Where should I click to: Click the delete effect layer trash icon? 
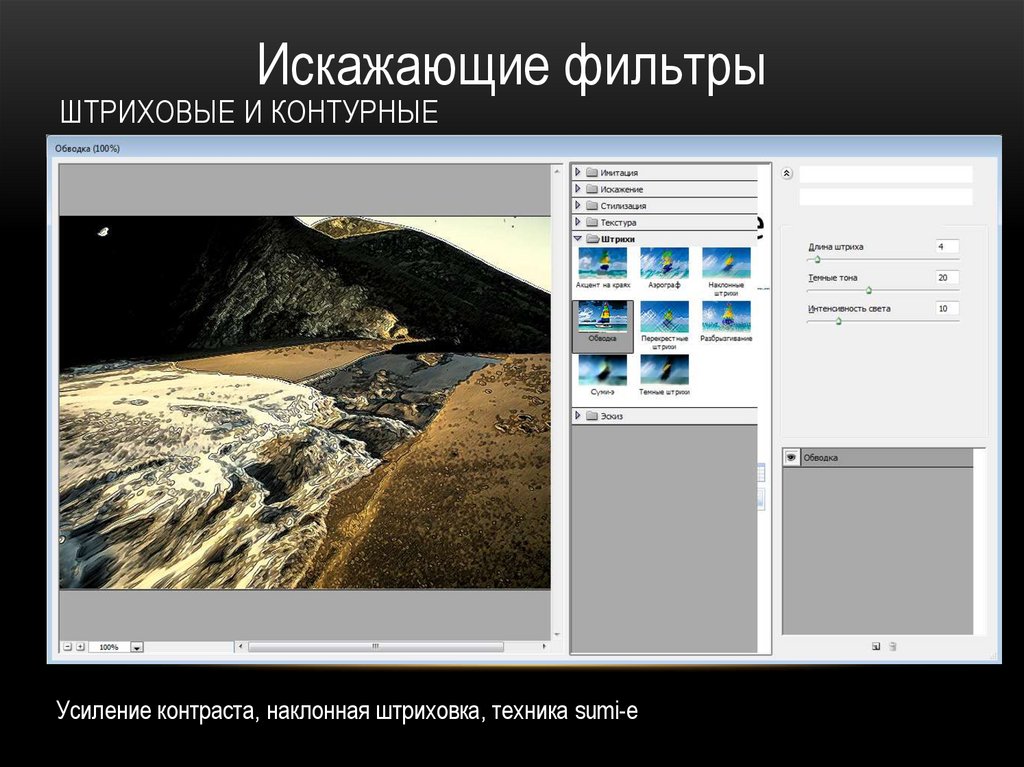893,646
